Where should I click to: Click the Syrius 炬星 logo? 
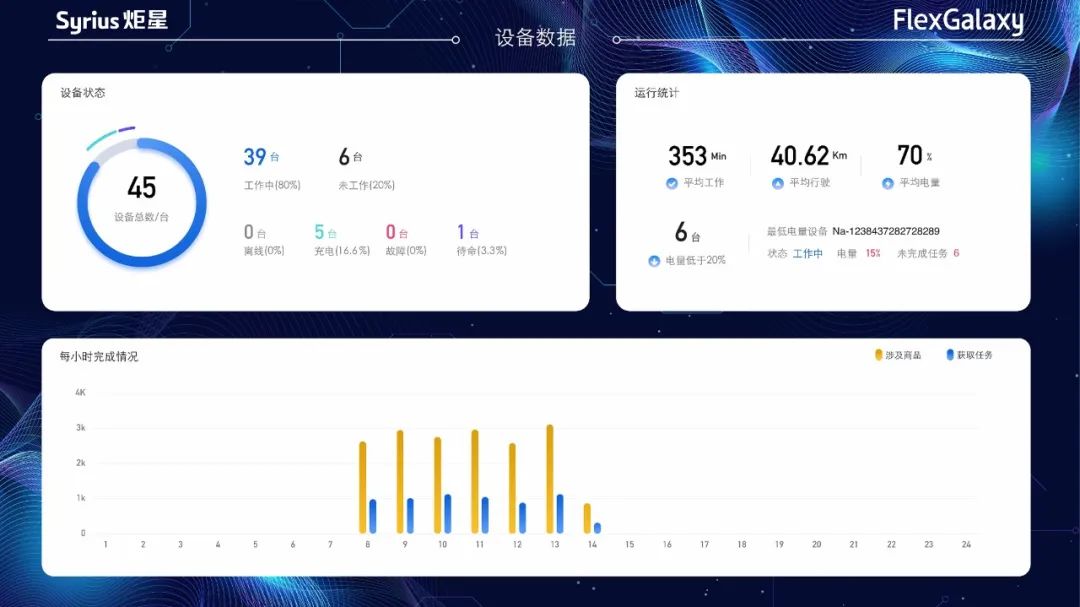coord(111,21)
